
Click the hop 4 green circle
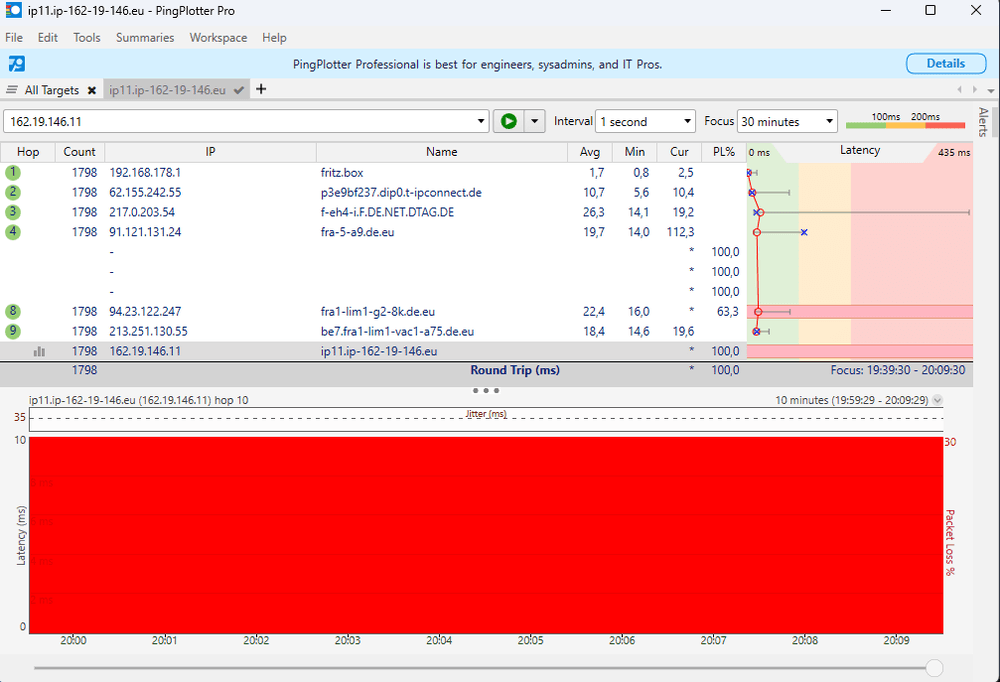pos(13,232)
